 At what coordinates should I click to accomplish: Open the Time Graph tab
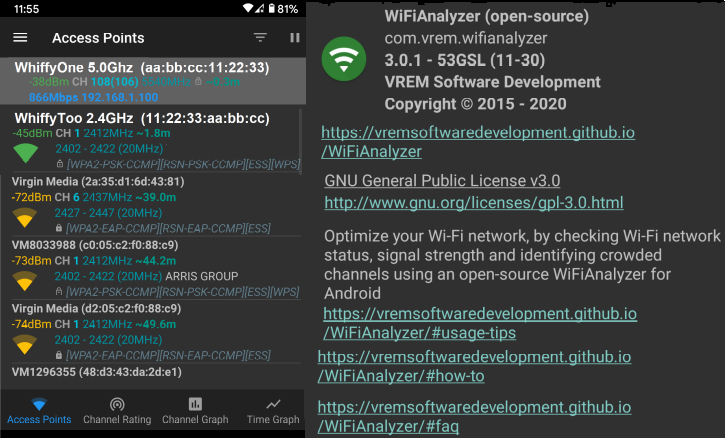273,411
